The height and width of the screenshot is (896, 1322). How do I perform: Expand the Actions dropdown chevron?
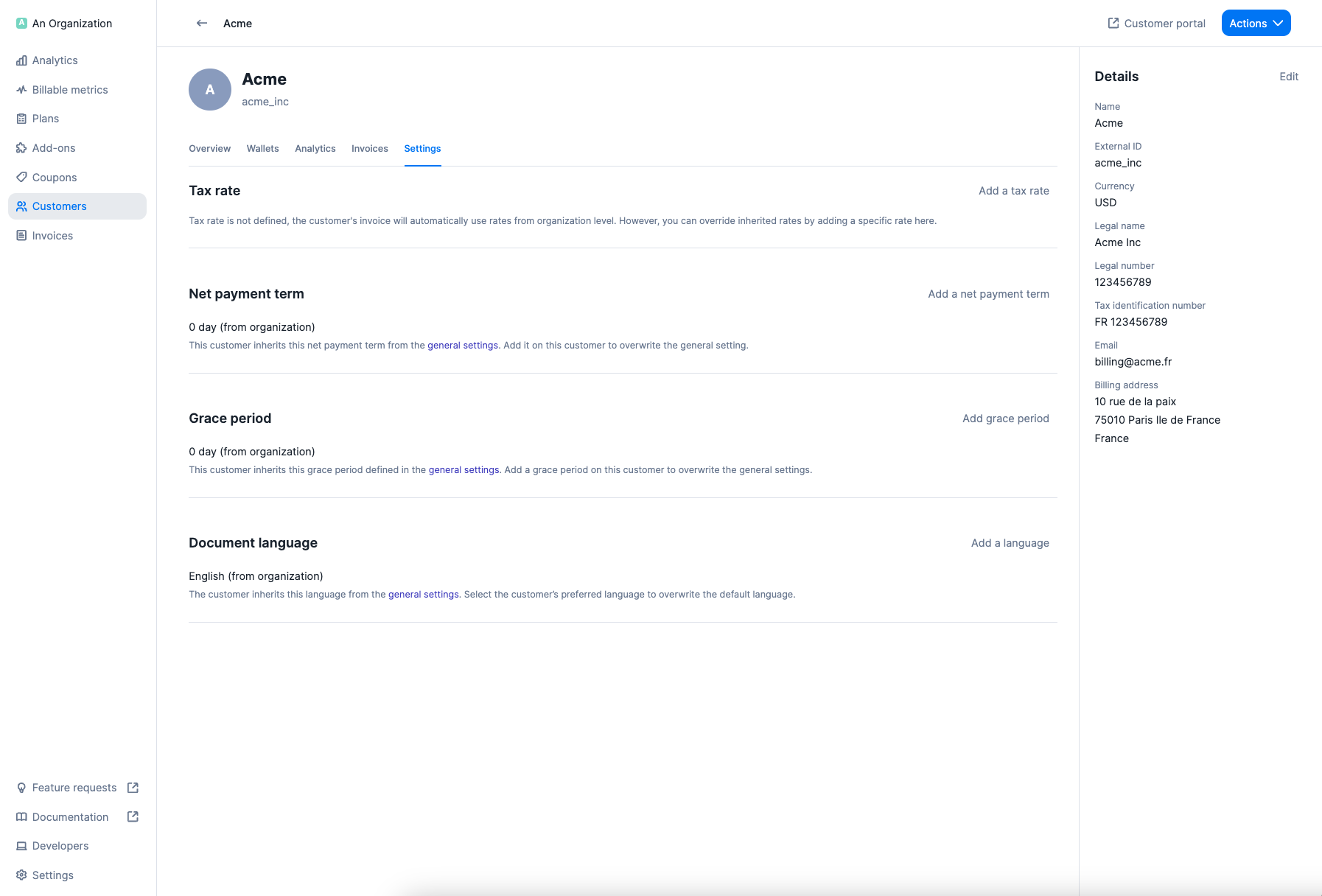[x=1279, y=24]
